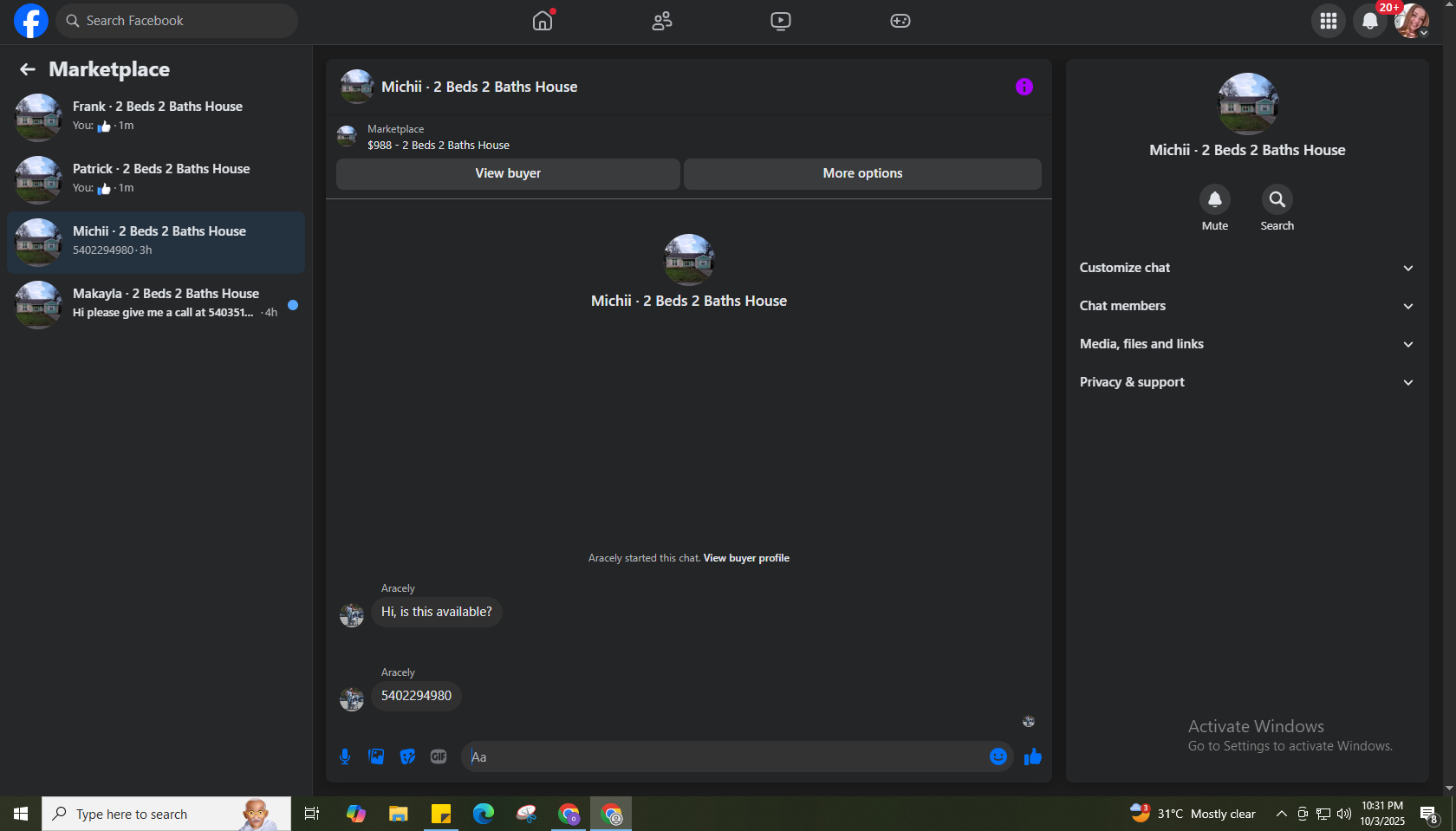The width and height of the screenshot is (1456, 831).
Task: Open the Friends icon in top navigation
Action: click(x=662, y=21)
